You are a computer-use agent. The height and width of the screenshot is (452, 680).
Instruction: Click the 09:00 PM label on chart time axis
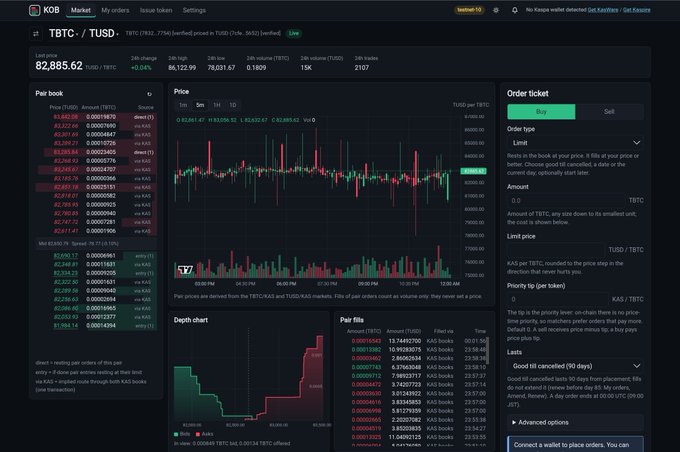pyautogui.click(x=368, y=284)
